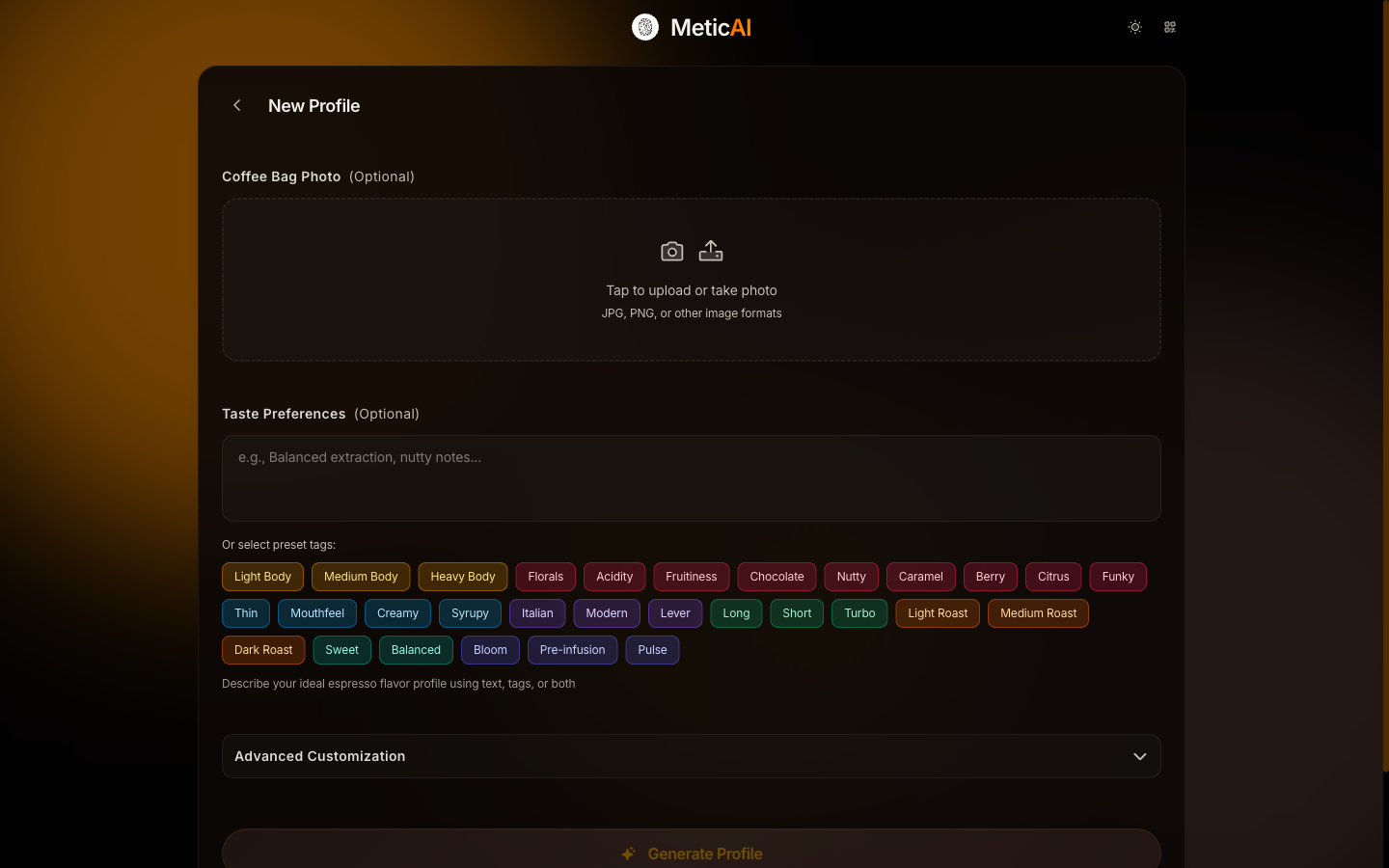The image size is (1389, 868).
Task: Focus the Taste Preferences text field
Action: point(692,478)
